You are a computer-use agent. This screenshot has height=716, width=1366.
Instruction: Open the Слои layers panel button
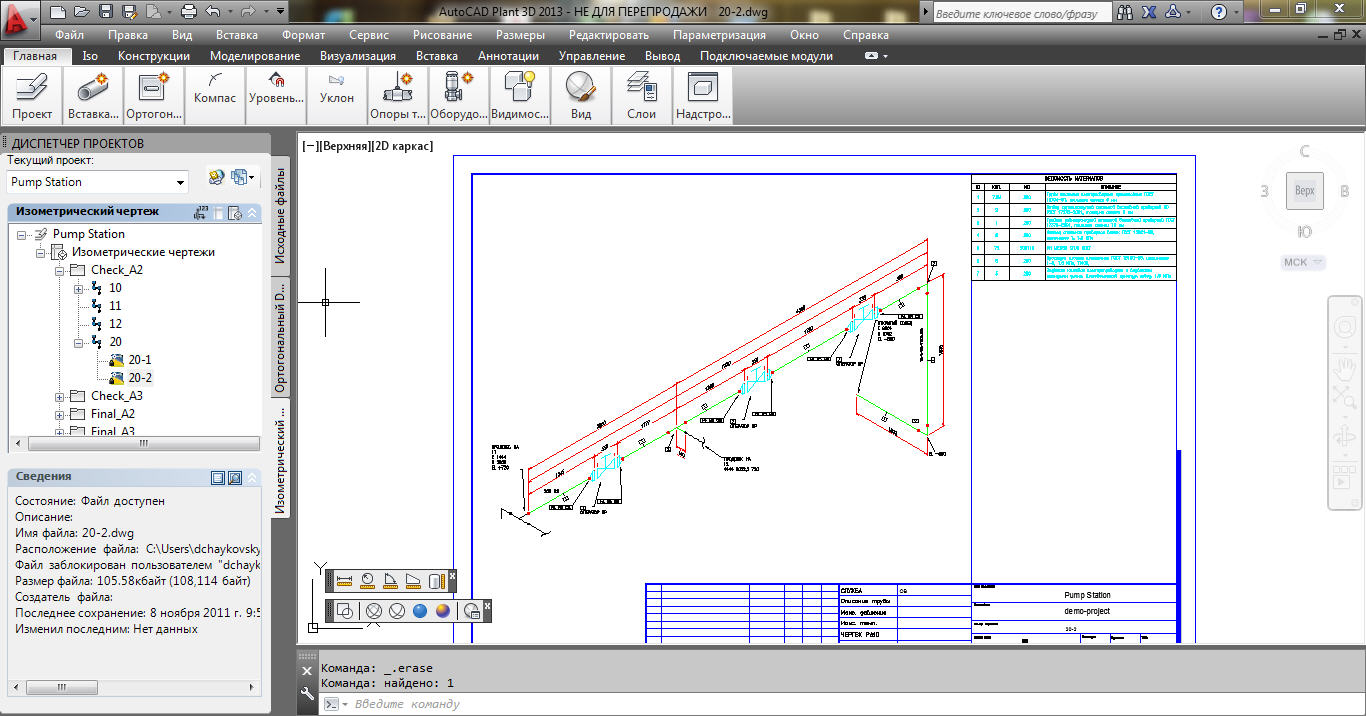(x=641, y=95)
